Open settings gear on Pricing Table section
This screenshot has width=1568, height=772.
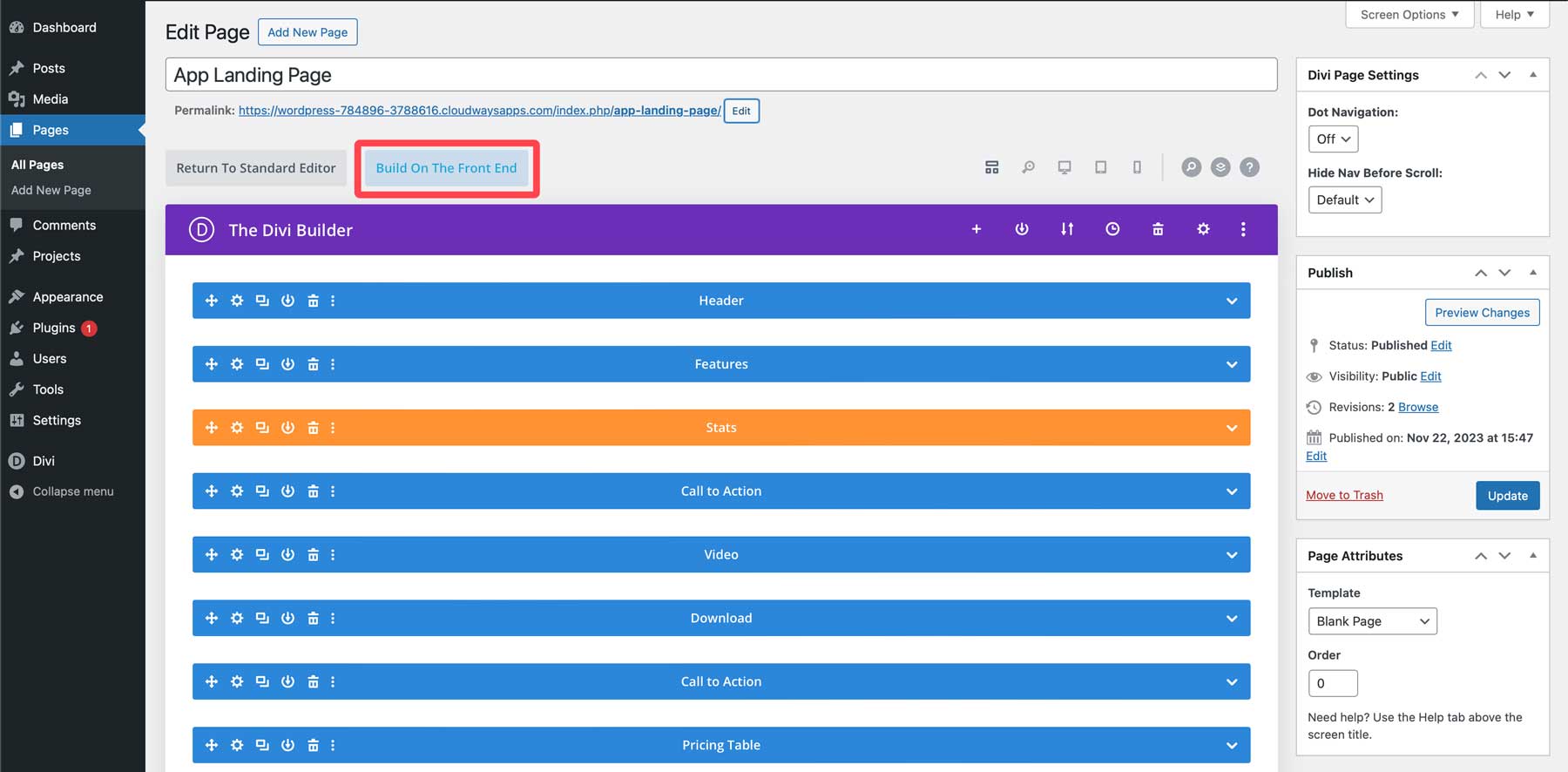pos(237,745)
